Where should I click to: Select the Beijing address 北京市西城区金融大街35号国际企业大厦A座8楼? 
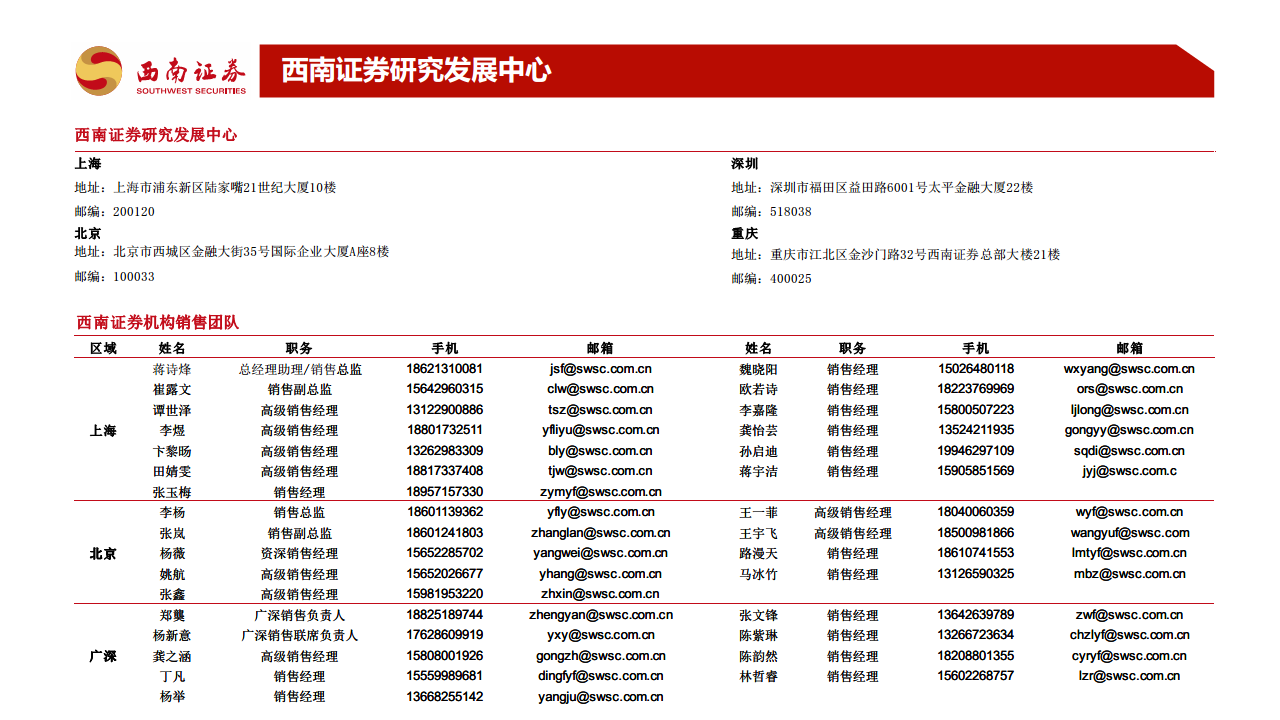[x=251, y=252]
